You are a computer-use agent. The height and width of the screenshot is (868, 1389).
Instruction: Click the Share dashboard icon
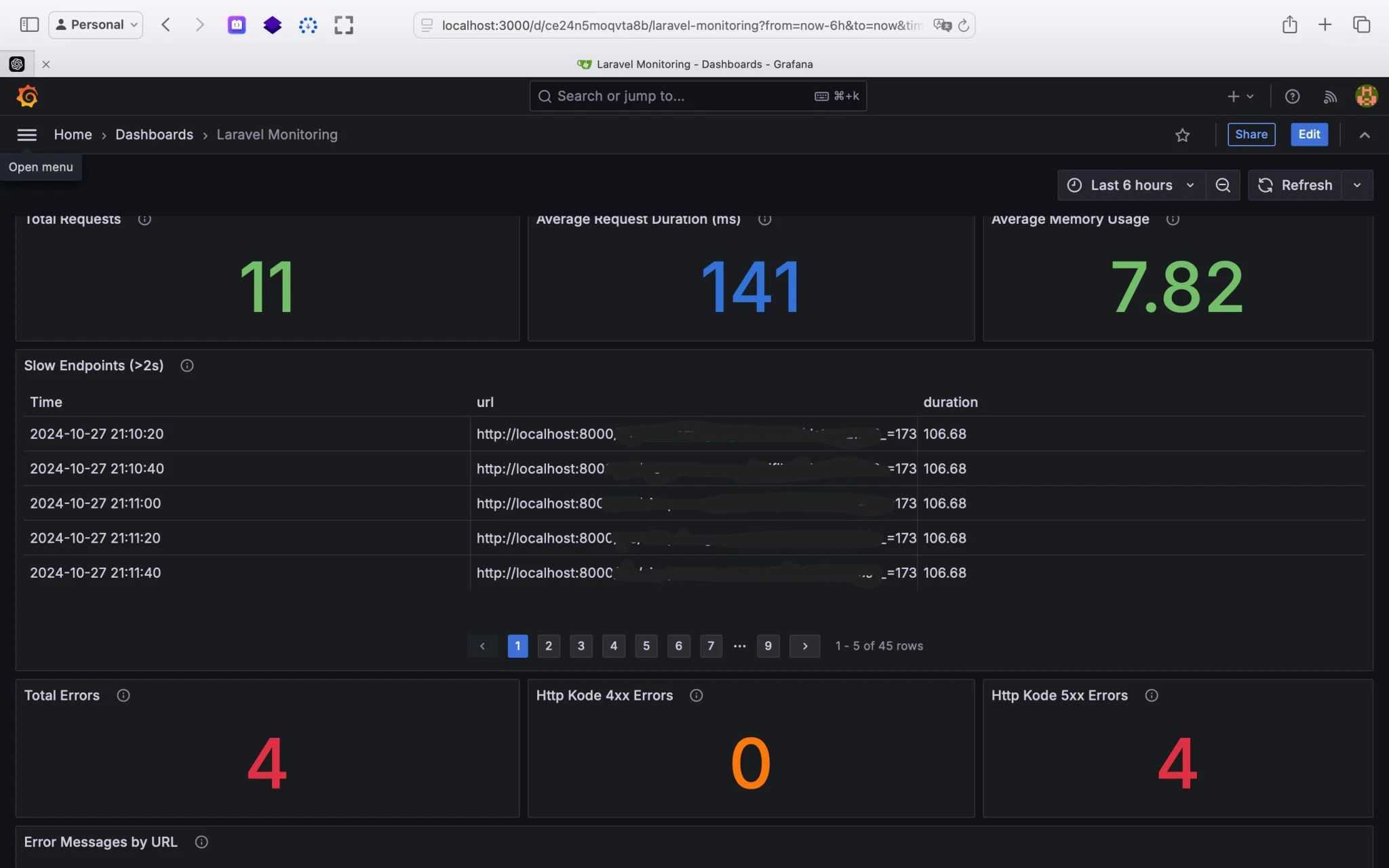coord(1251,133)
